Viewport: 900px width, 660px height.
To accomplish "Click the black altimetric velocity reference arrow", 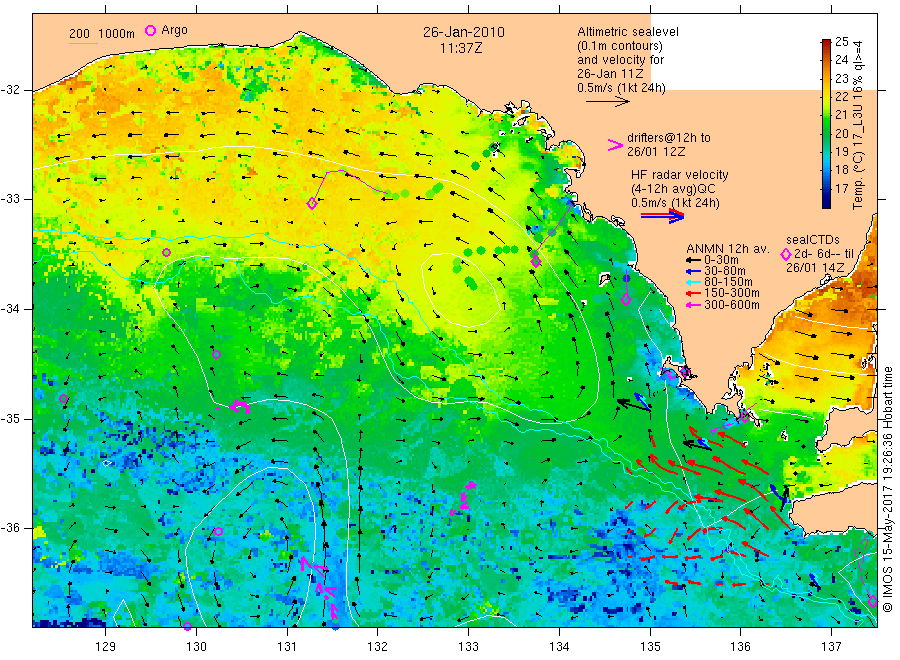I will (607, 102).
